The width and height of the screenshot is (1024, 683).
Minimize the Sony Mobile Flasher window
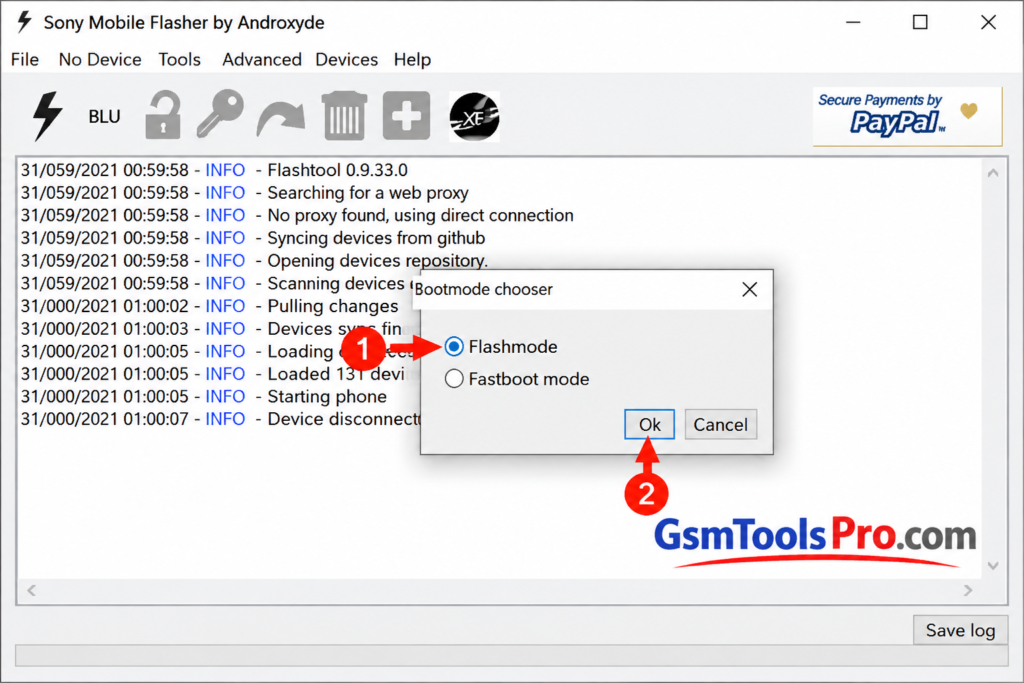coord(853,22)
